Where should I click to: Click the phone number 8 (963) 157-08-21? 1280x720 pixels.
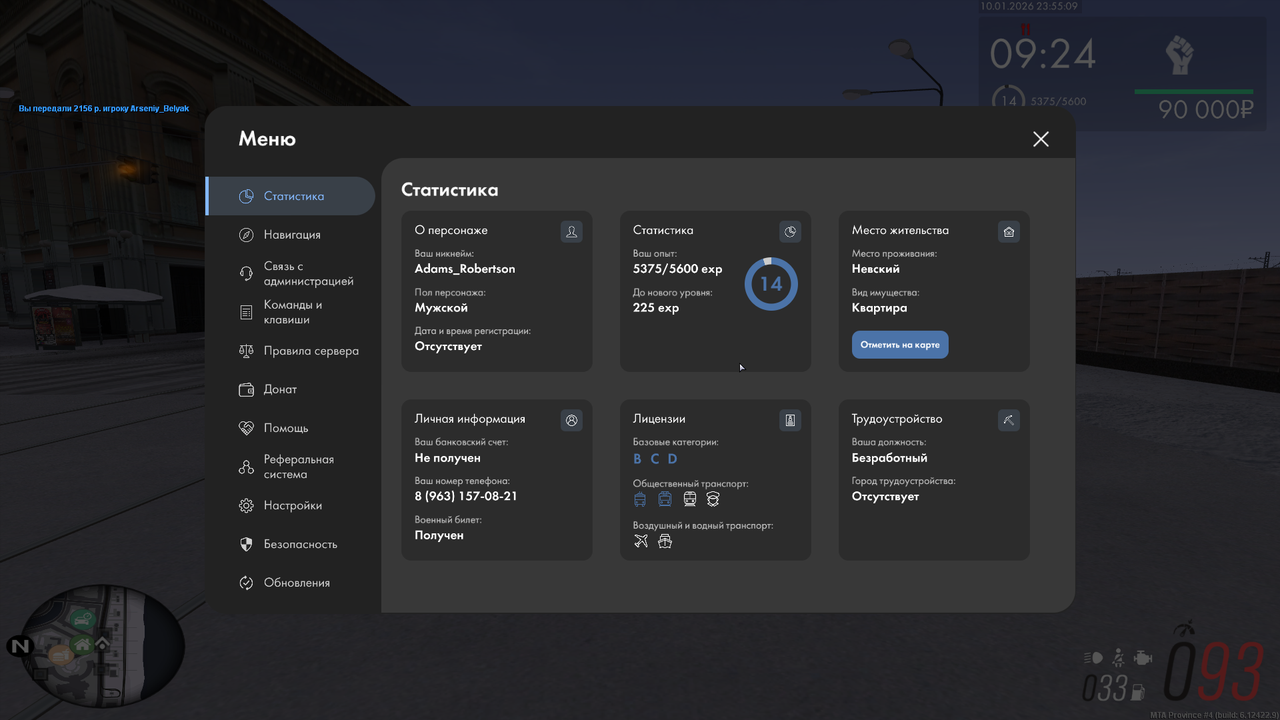(x=466, y=497)
